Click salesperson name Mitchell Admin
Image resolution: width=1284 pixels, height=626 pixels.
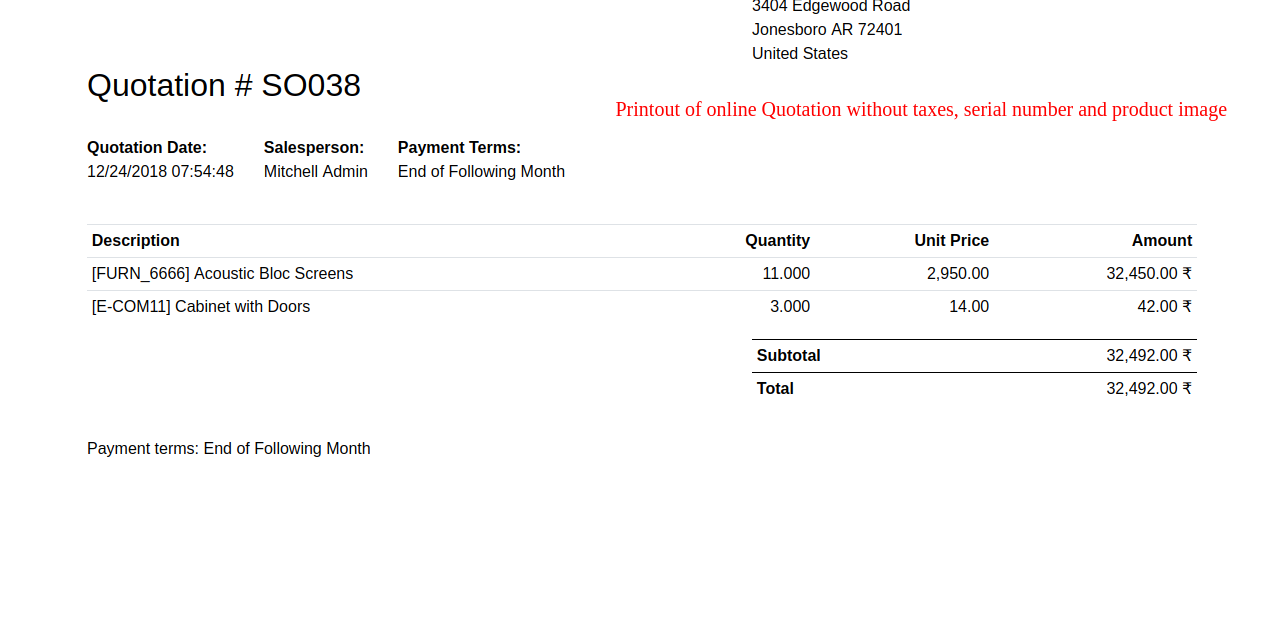(316, 172)
